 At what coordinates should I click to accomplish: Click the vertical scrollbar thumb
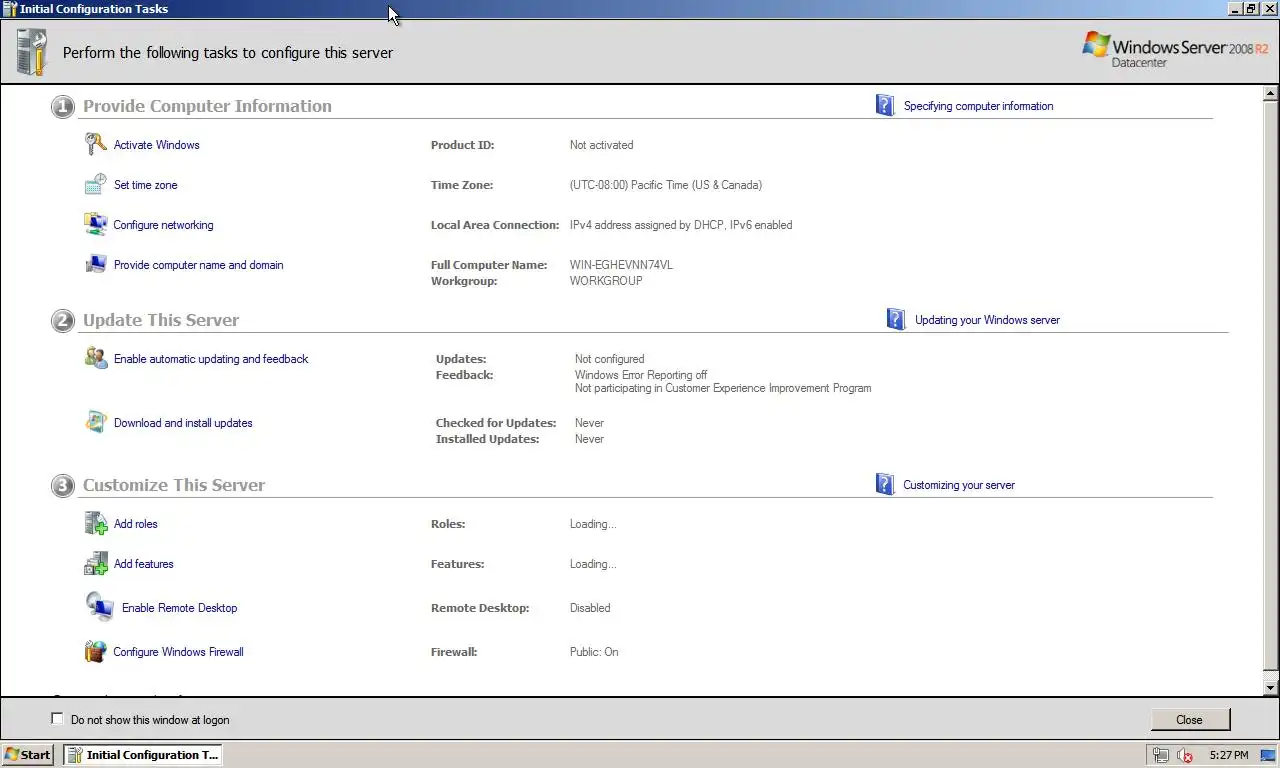coord(1271,386)
